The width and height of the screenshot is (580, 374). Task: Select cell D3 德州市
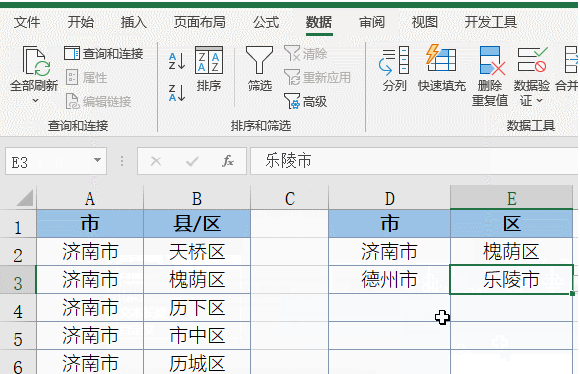pyautogui.click(x=390, y=280)
